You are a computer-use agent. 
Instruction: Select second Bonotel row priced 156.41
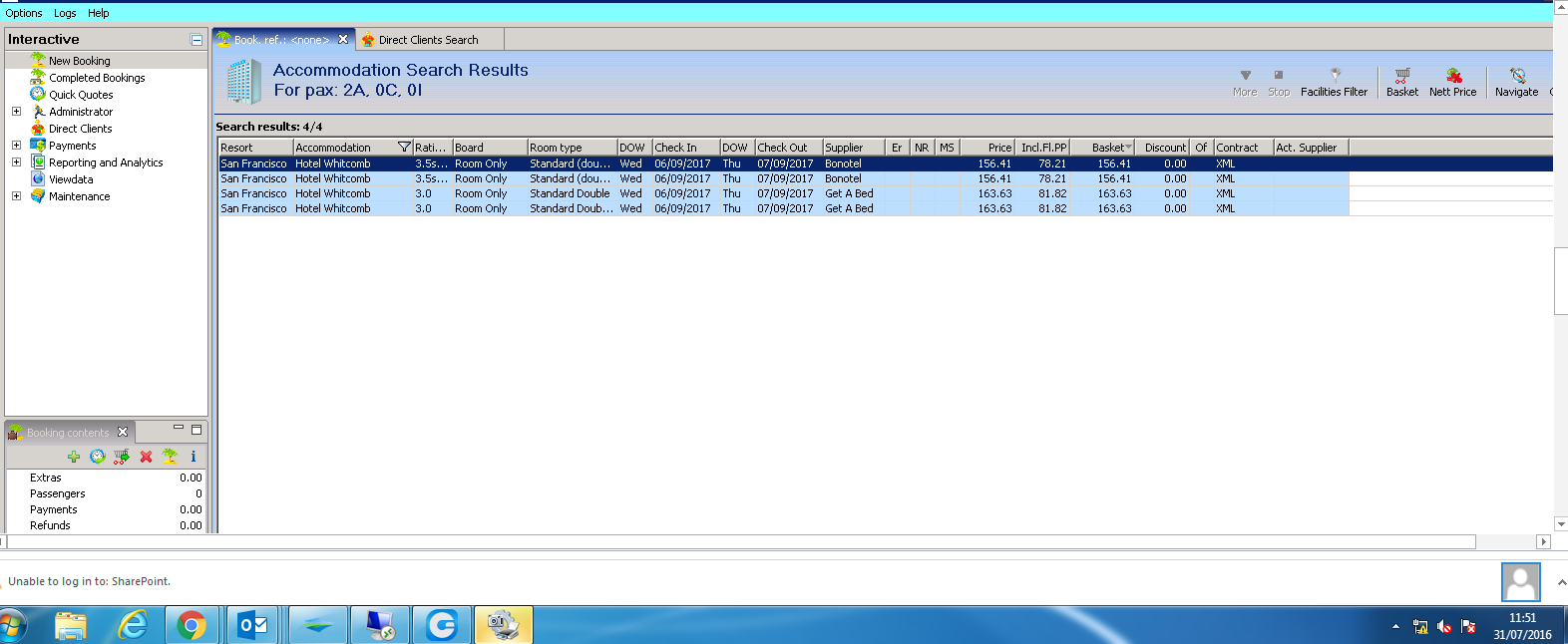pos(783,178)
